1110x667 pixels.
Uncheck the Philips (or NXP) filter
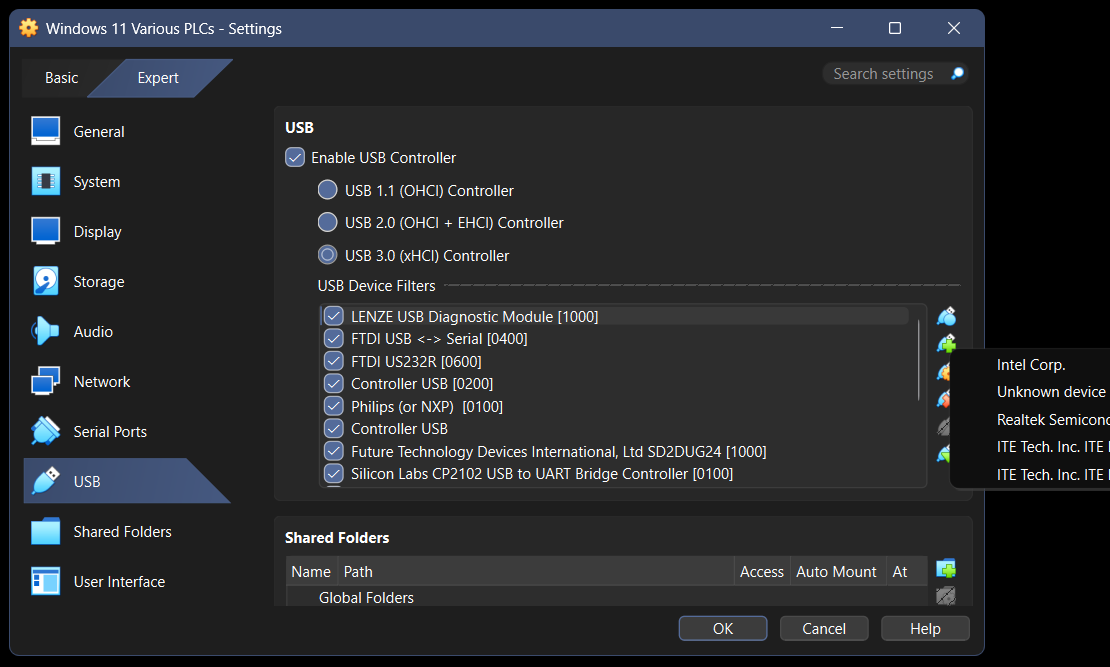tap(333, 406)
